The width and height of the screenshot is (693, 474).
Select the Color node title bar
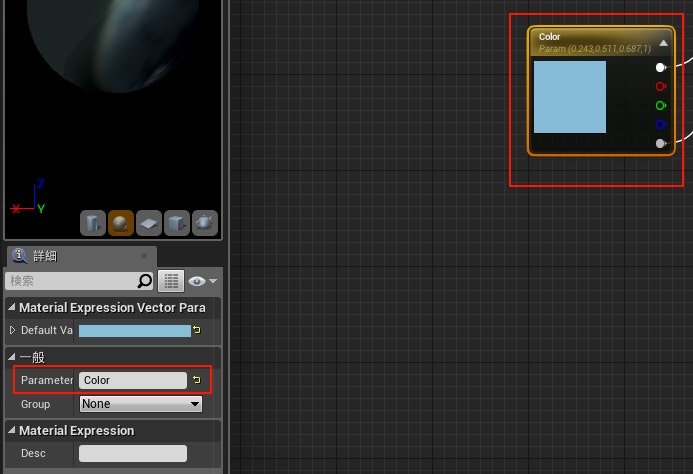tap(601, 42)
